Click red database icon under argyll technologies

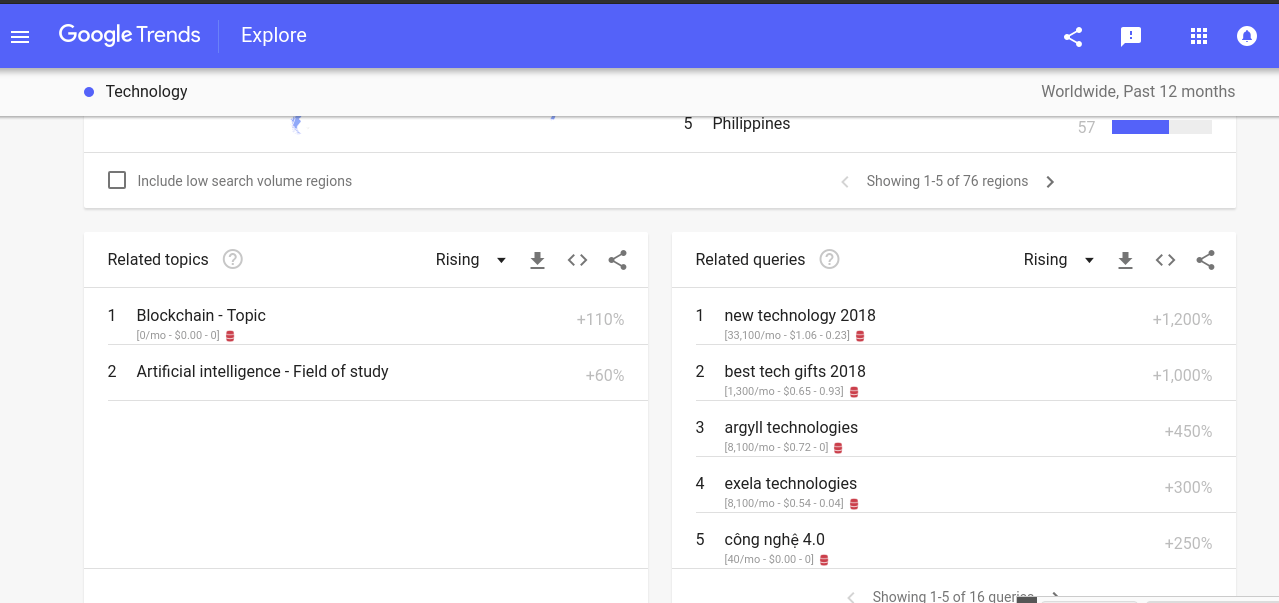[x=838, y=448]
